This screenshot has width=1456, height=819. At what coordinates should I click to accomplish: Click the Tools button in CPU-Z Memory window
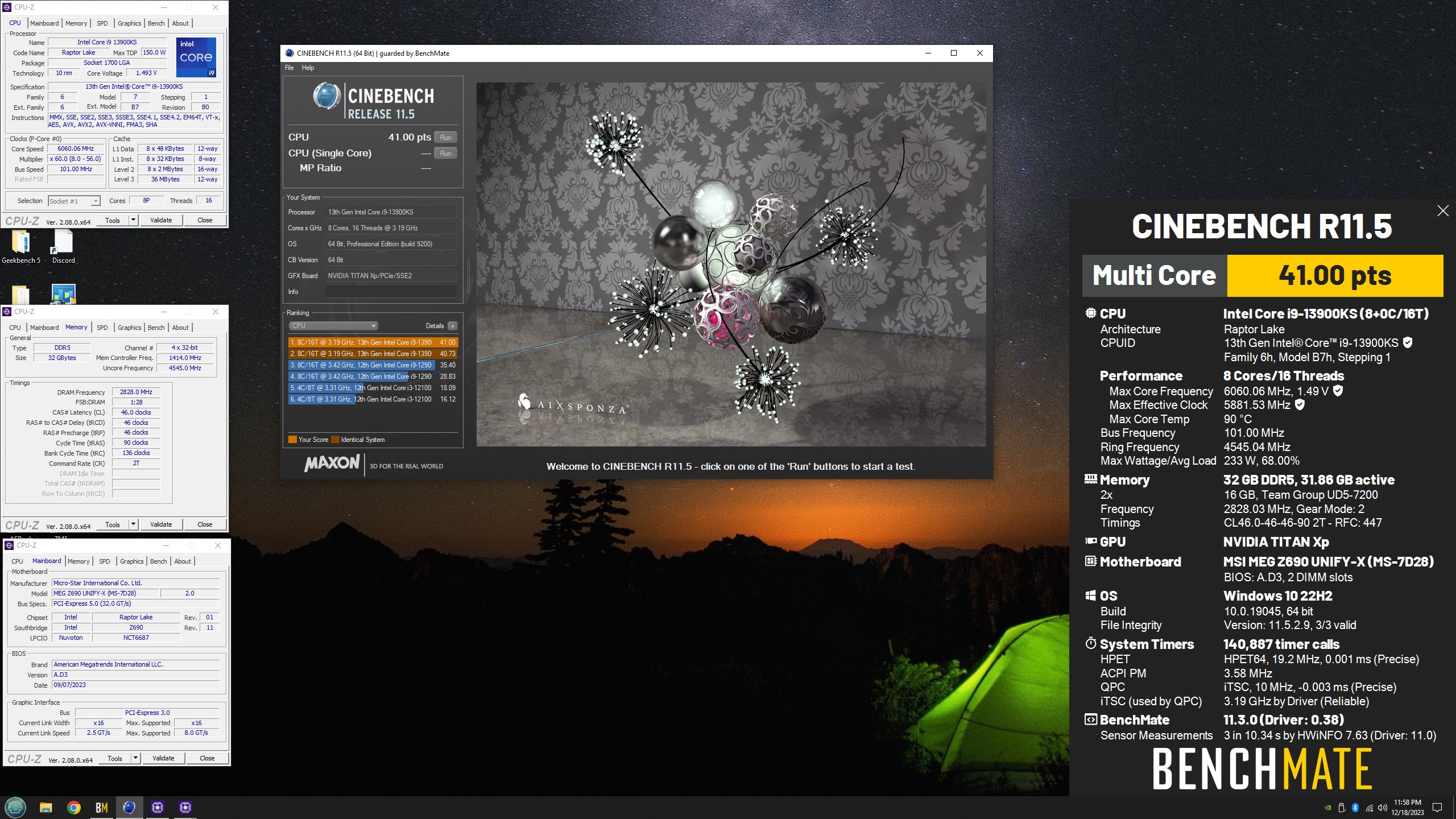point(113,524)
